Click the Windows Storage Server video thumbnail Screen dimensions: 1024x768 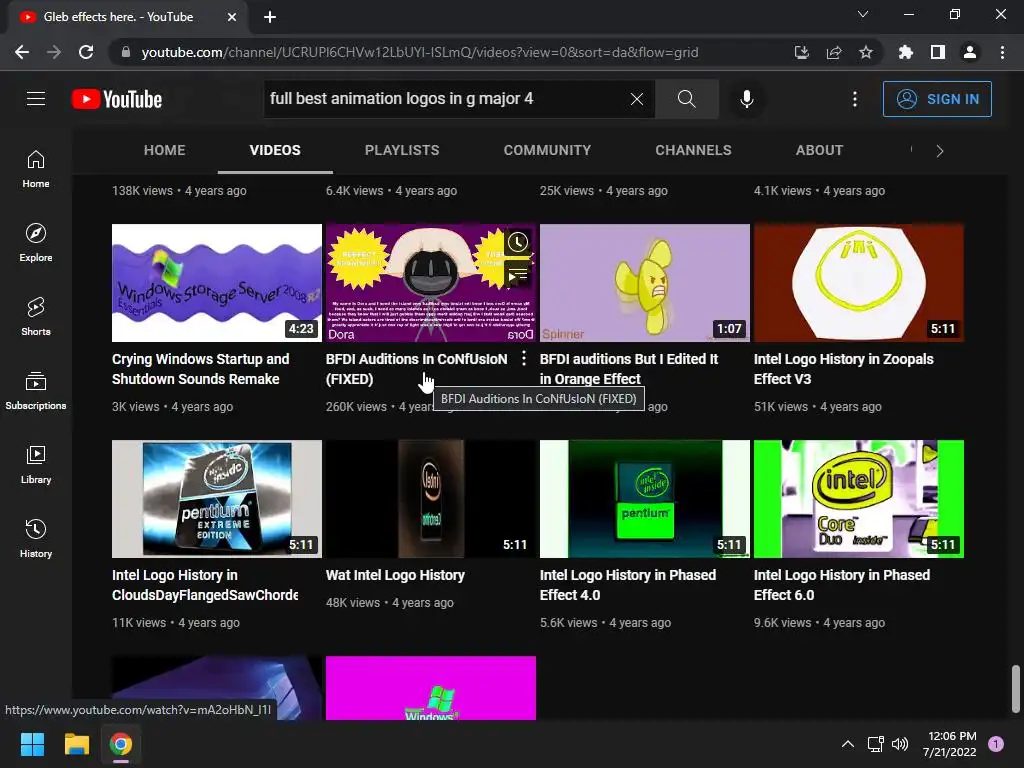click(217, 283)
